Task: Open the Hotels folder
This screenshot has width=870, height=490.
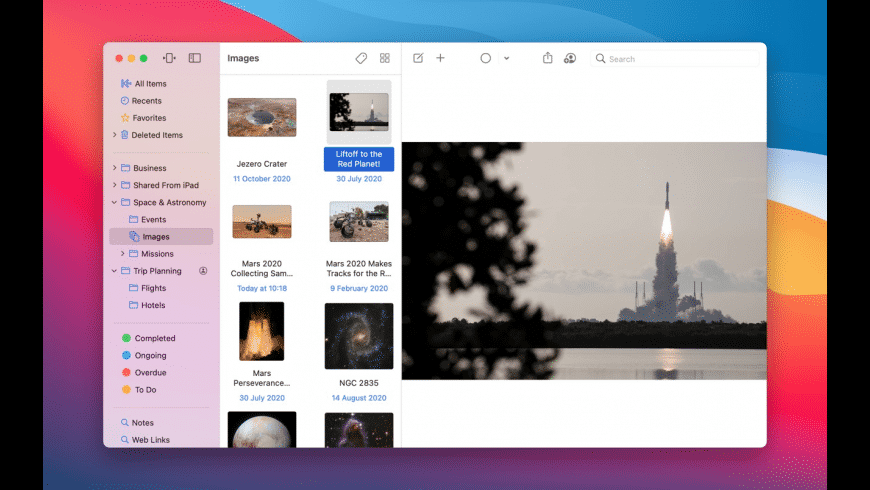Action: tap(152, 305)
